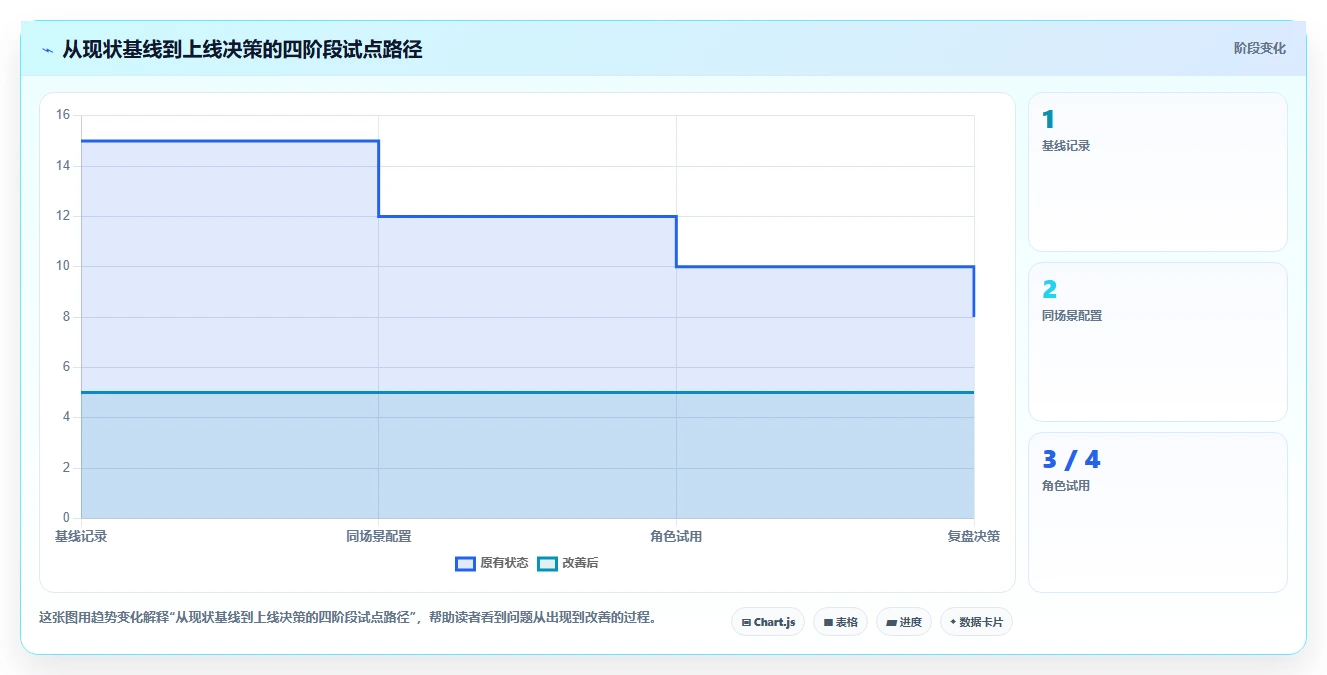The width and height of the screenshot is (1327, 675).
Task: Select the stage 1 基线记录 card
Action: (1157, 172)
